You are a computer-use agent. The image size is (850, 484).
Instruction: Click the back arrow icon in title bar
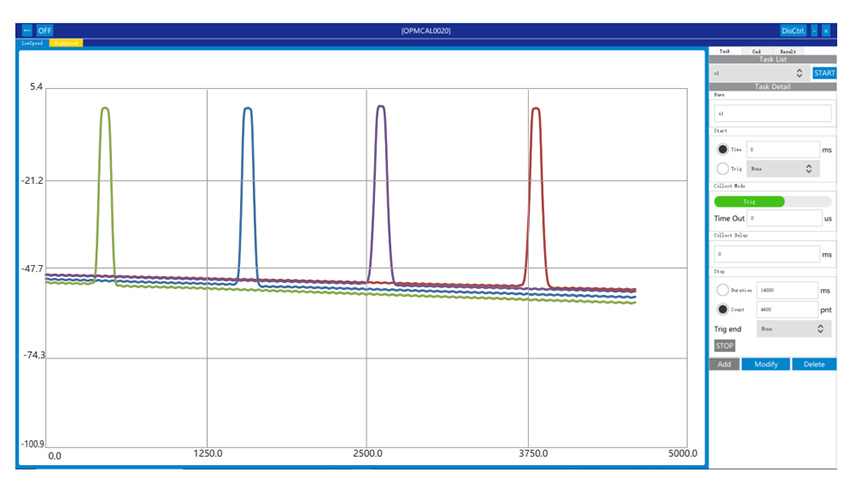point(27,31)
